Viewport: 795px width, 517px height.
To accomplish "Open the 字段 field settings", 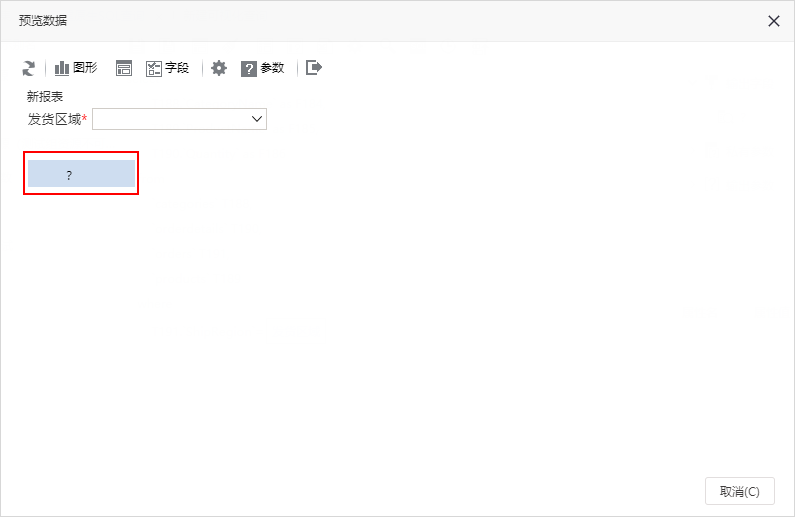I will coord(167,68).
